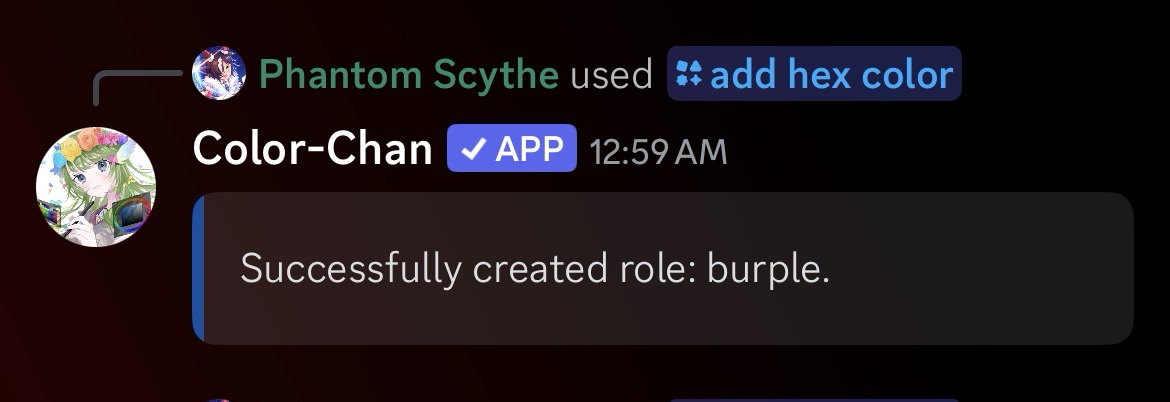The image size is (1170, 402).
Task: Click the blue accent bar on the embed
Action: 198,268
